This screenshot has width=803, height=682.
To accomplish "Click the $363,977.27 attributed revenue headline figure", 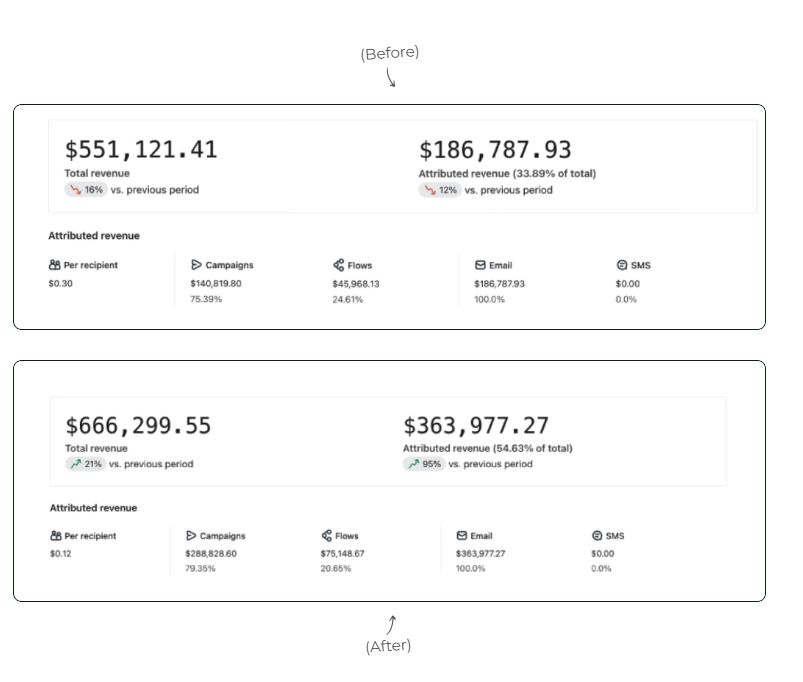I will point(476,426).
